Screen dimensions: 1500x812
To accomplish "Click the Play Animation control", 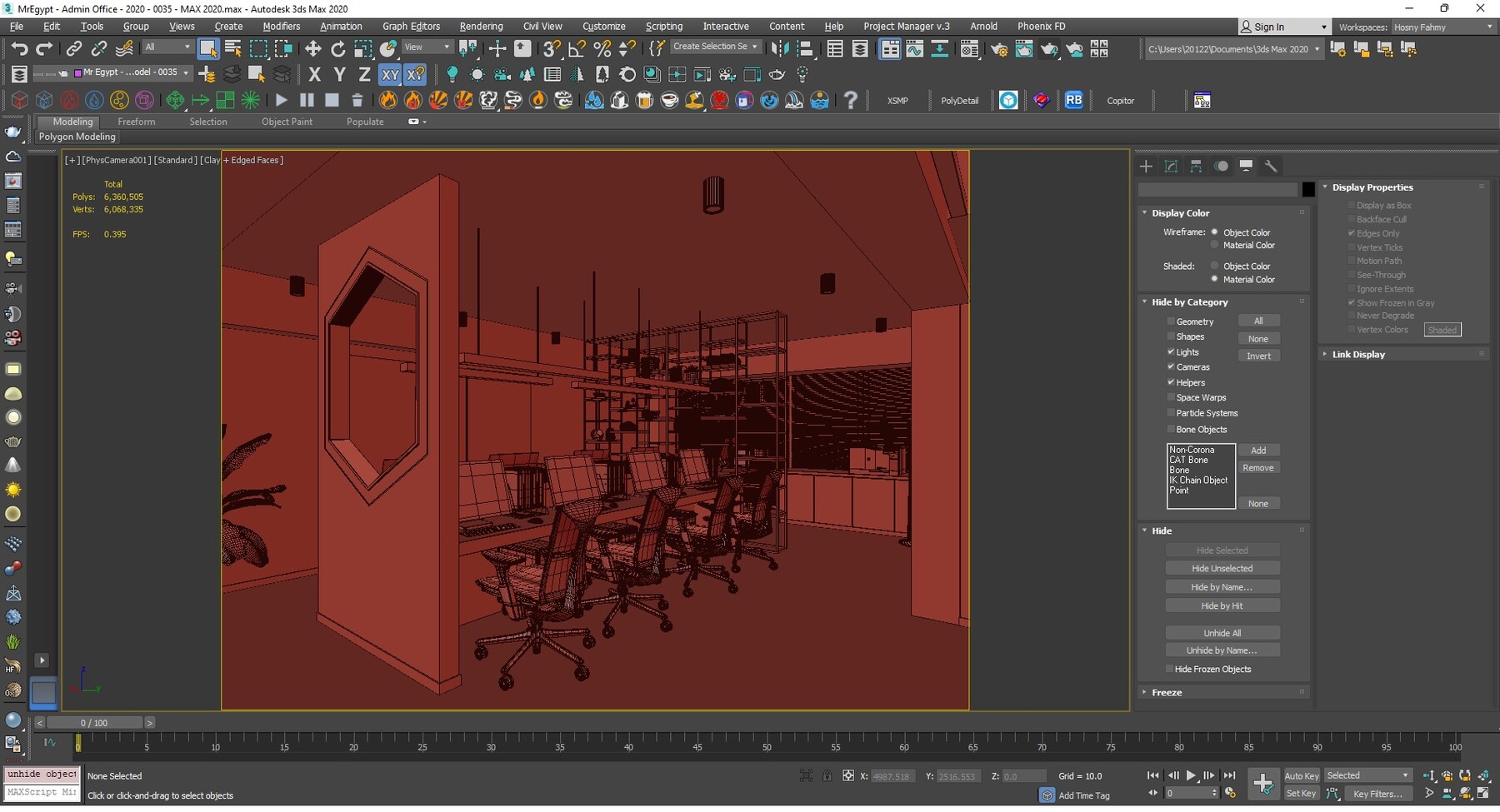I will point(1191,775).
